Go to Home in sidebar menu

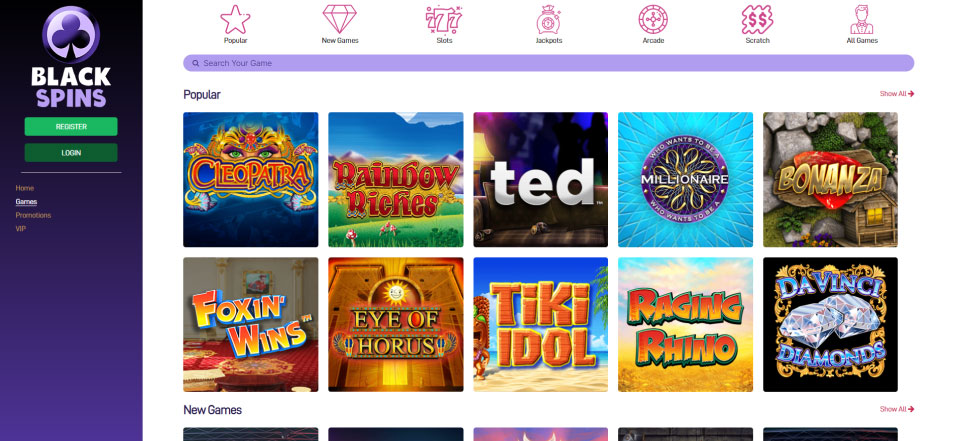pos(25,188)
